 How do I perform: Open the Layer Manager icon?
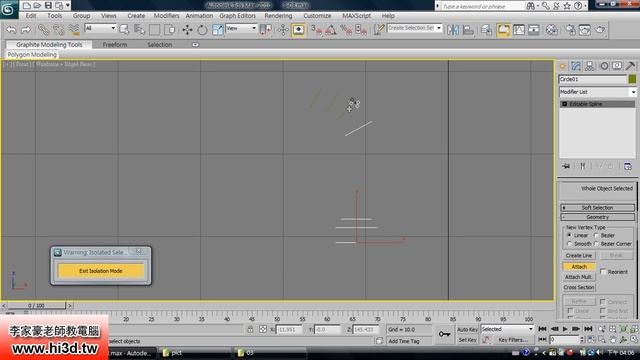tap(486, 30)
